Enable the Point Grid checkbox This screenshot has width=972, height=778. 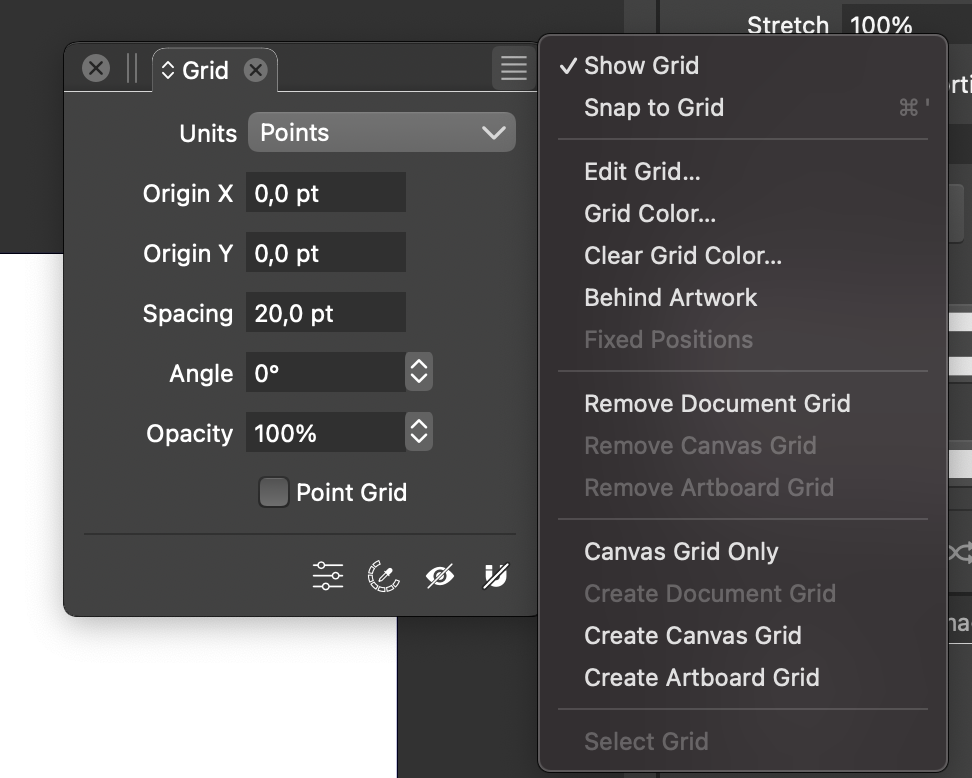pyautogui.click(x=273, y=492)
